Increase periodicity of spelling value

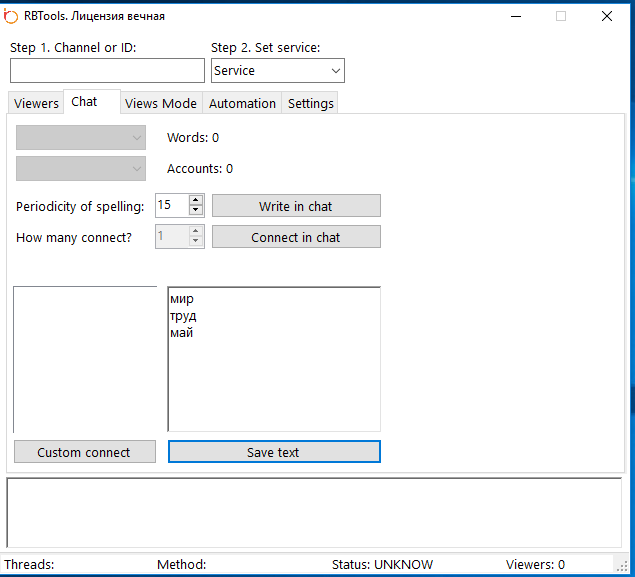pyautogui.click(x=195, y=200)
